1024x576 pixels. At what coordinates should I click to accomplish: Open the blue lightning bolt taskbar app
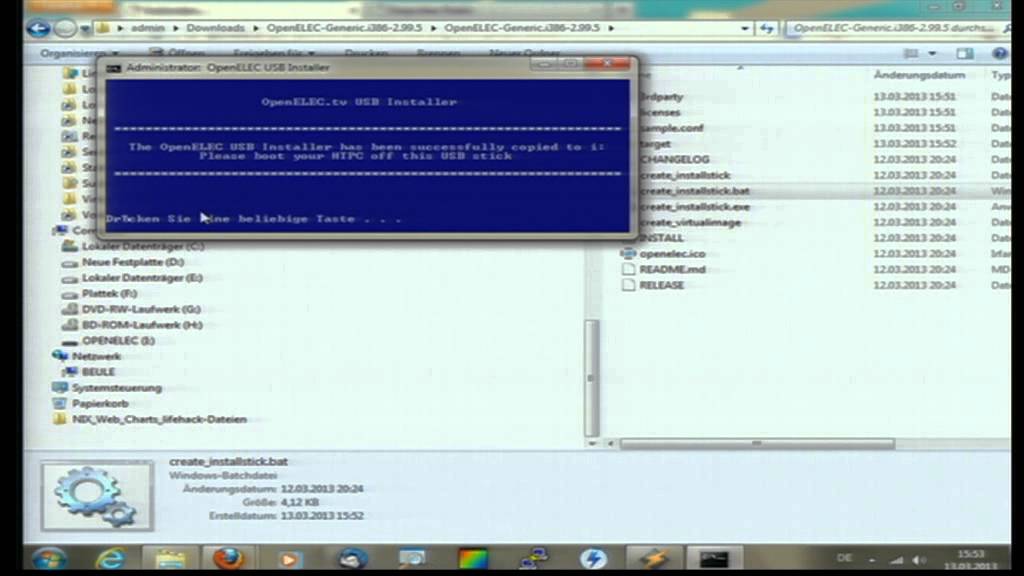click(x=593, y=559)
